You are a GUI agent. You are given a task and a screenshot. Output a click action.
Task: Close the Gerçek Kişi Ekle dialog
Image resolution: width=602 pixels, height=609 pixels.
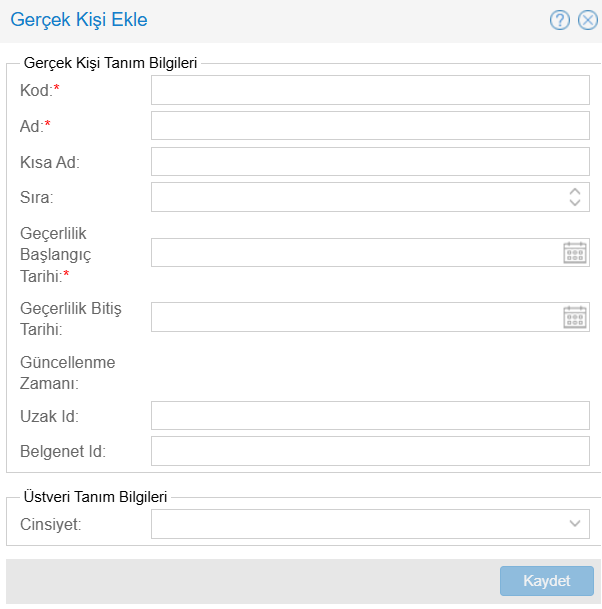[x=588, y=20]
